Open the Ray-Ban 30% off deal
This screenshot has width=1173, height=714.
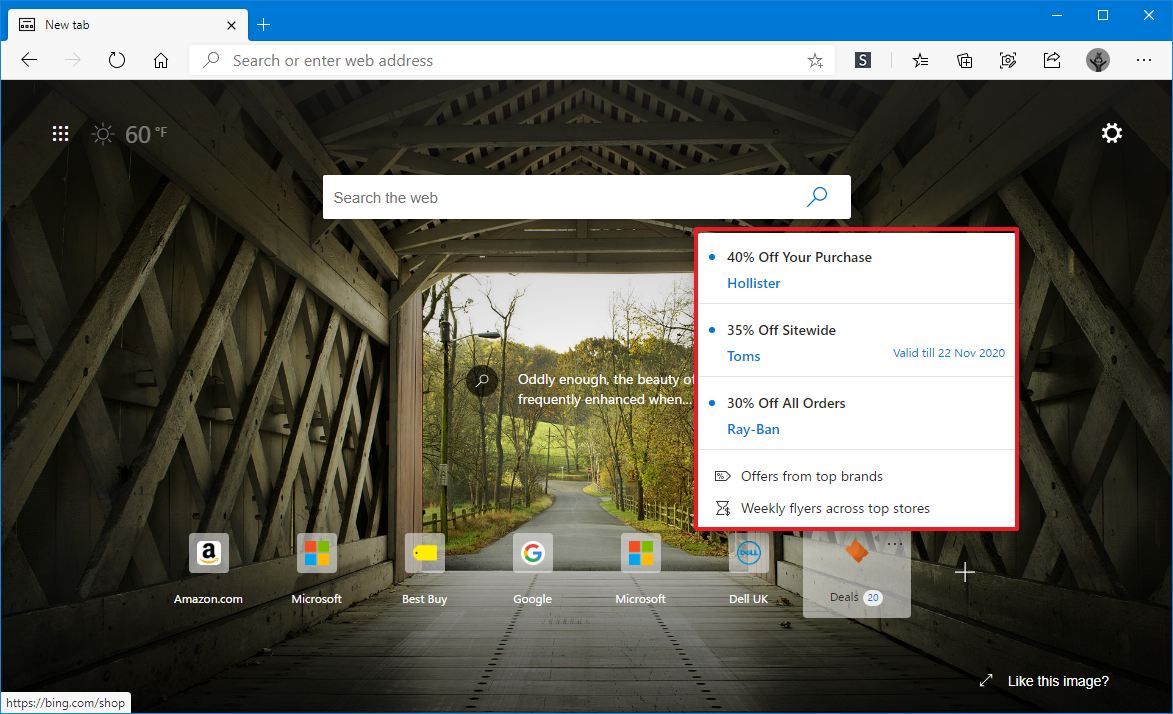tap(753, 429)
